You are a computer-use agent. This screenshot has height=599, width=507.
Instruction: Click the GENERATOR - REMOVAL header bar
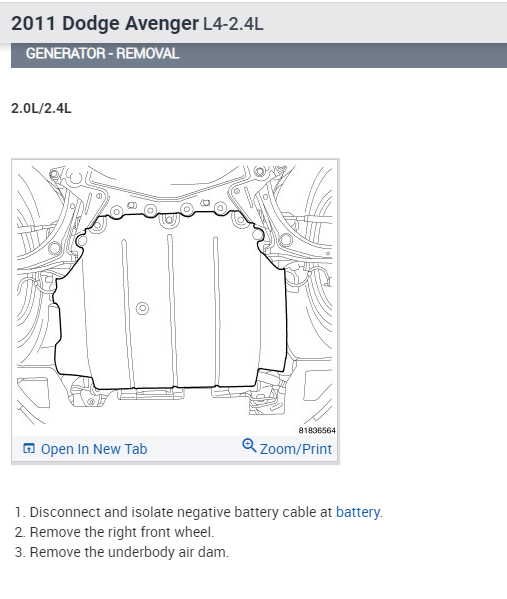pyautogui.click(x=259, y=55)
